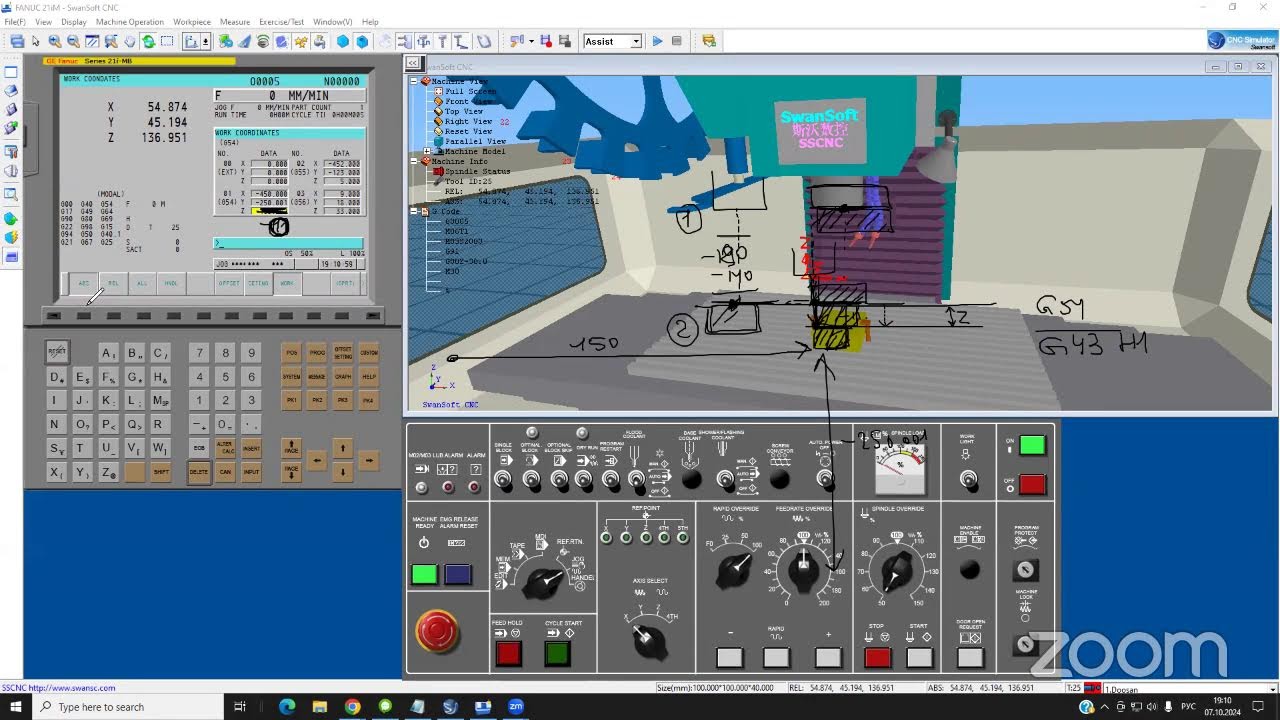Screen dimensions: 1280x720
Task: Click the blue play Run toolbar icon
Action: (657, 41)
